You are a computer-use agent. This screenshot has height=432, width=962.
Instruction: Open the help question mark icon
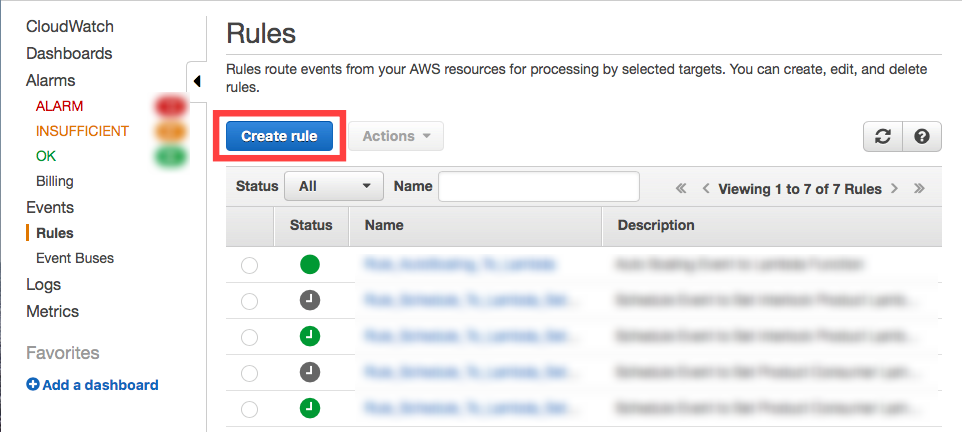click(x=922, y=137)
